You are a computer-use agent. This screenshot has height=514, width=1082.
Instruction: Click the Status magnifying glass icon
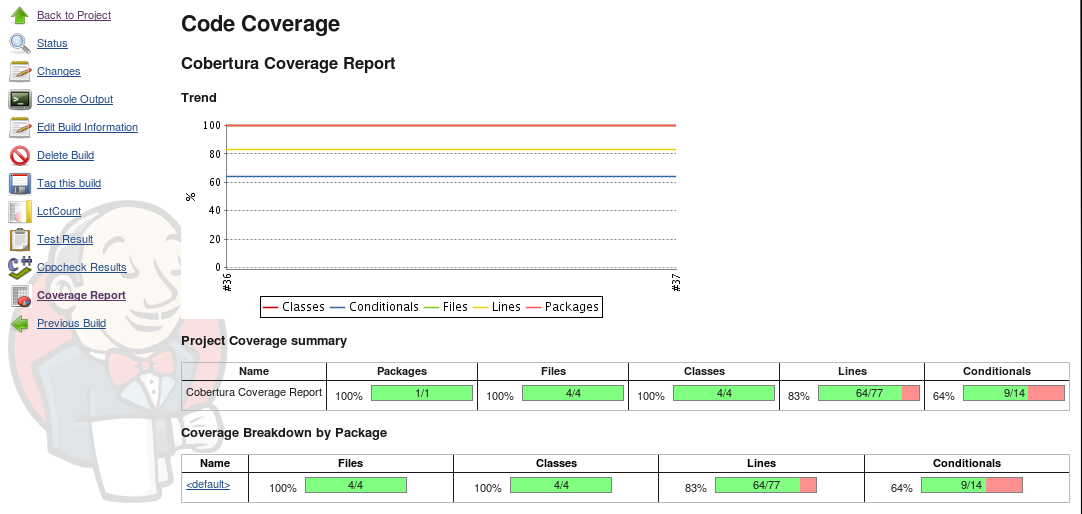click(20, 43)
